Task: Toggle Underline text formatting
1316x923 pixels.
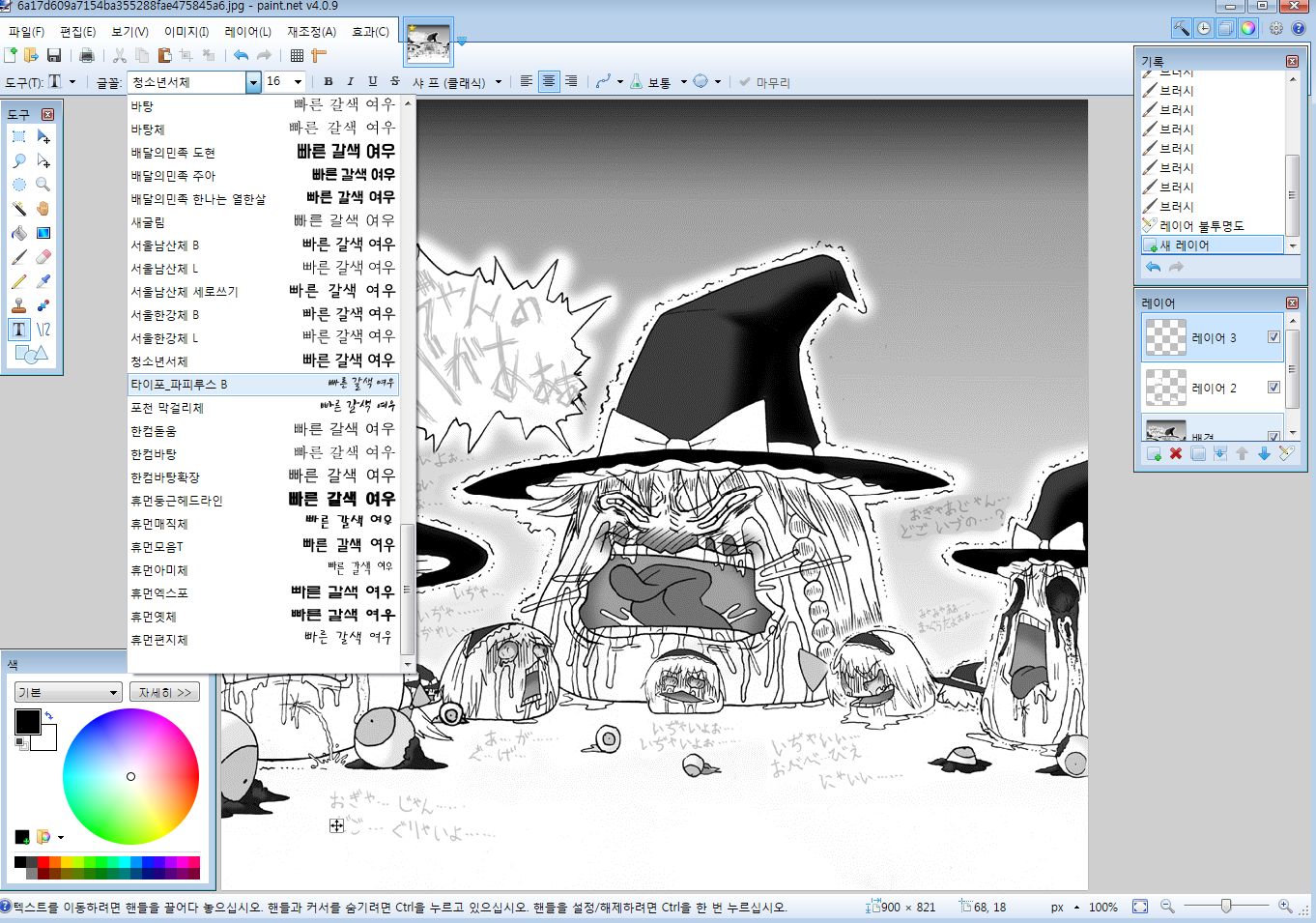Action: 373,82
